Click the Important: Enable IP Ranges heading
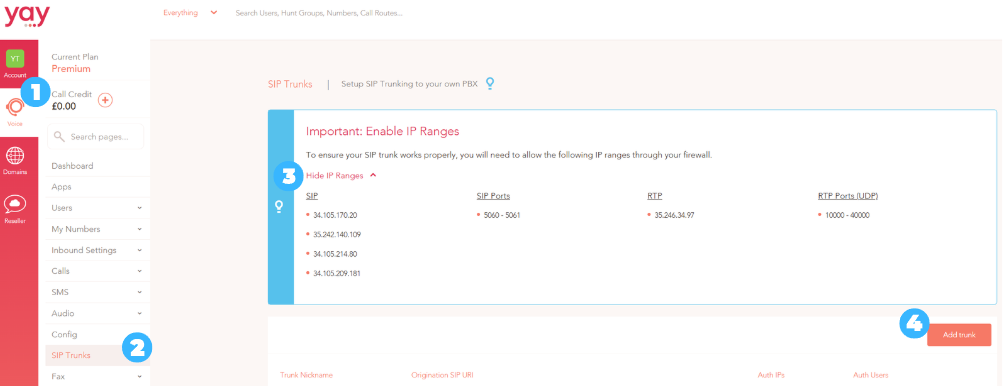1003x386 pixels. coord(383,131)
